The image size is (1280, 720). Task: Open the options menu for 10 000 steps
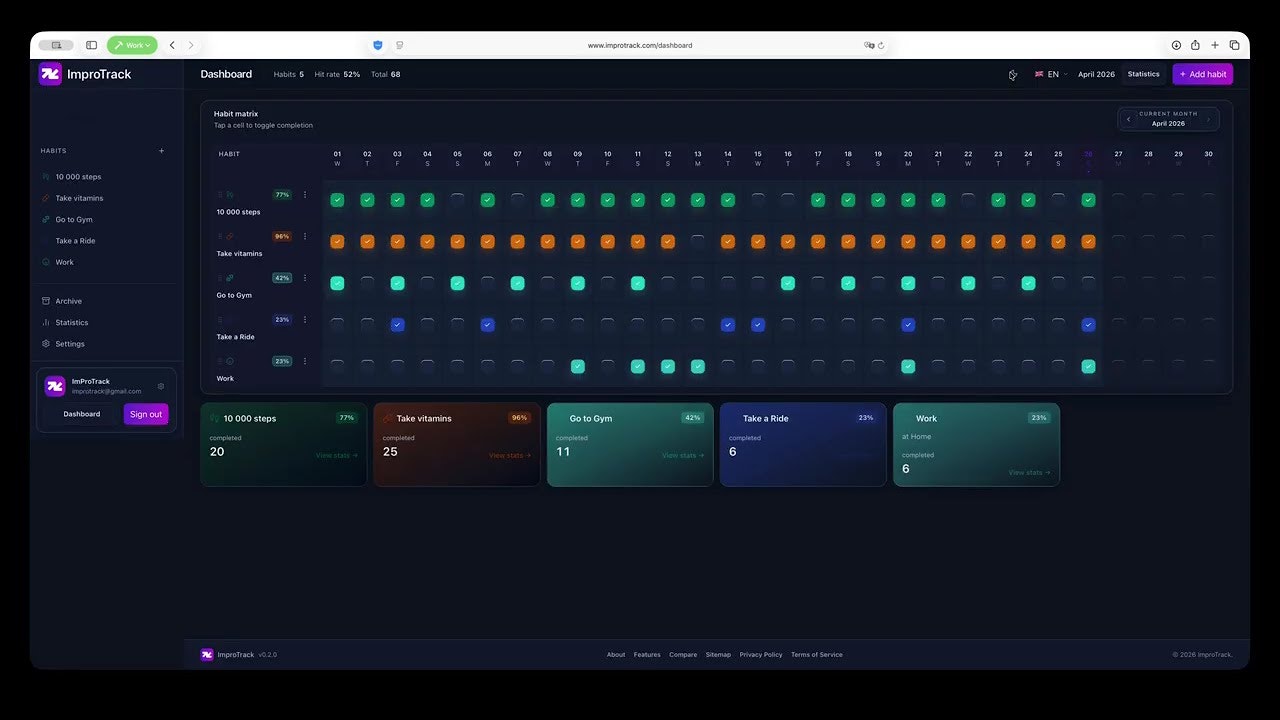[305, 195]
